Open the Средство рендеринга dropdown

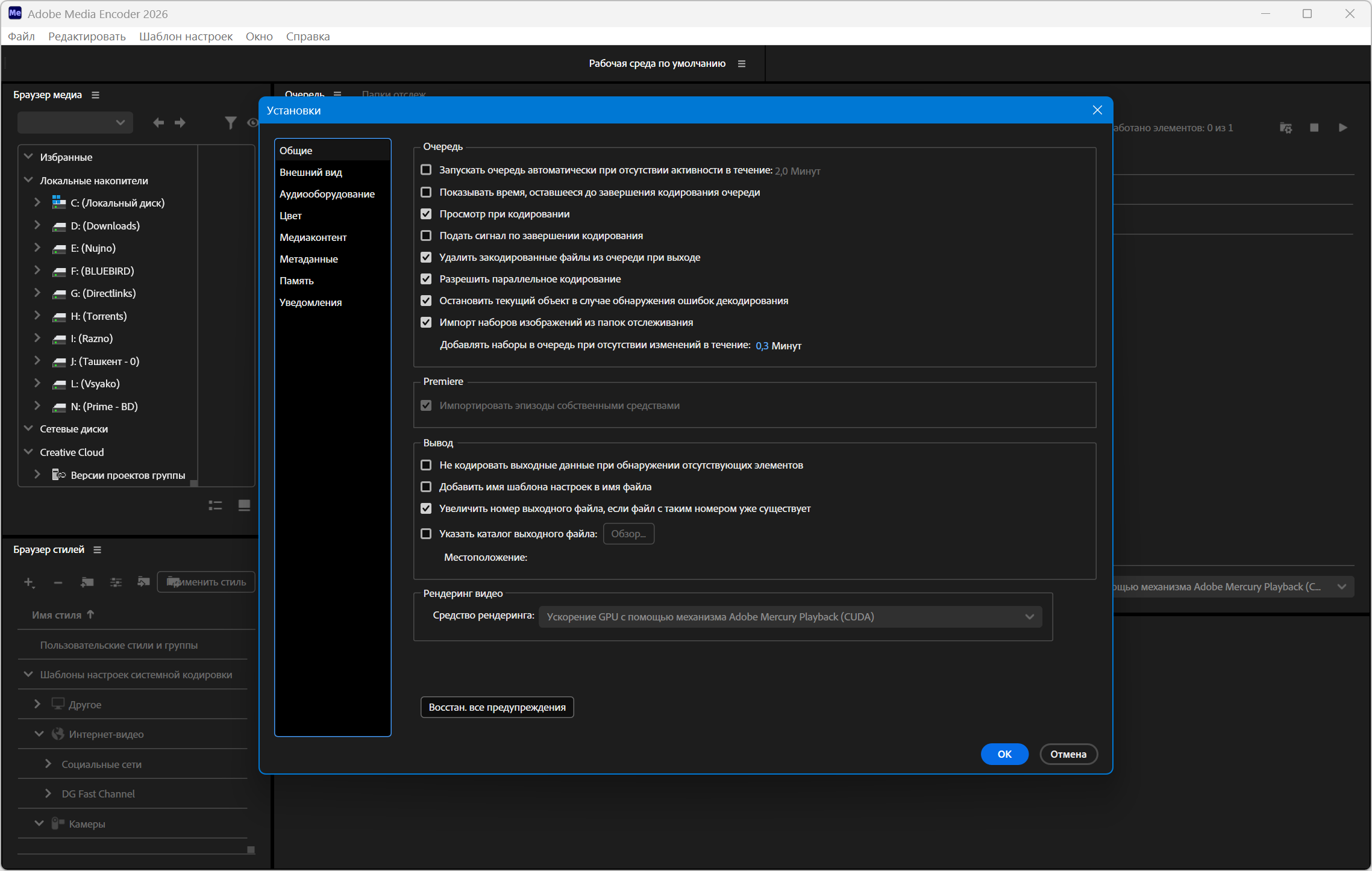[789, 617]
